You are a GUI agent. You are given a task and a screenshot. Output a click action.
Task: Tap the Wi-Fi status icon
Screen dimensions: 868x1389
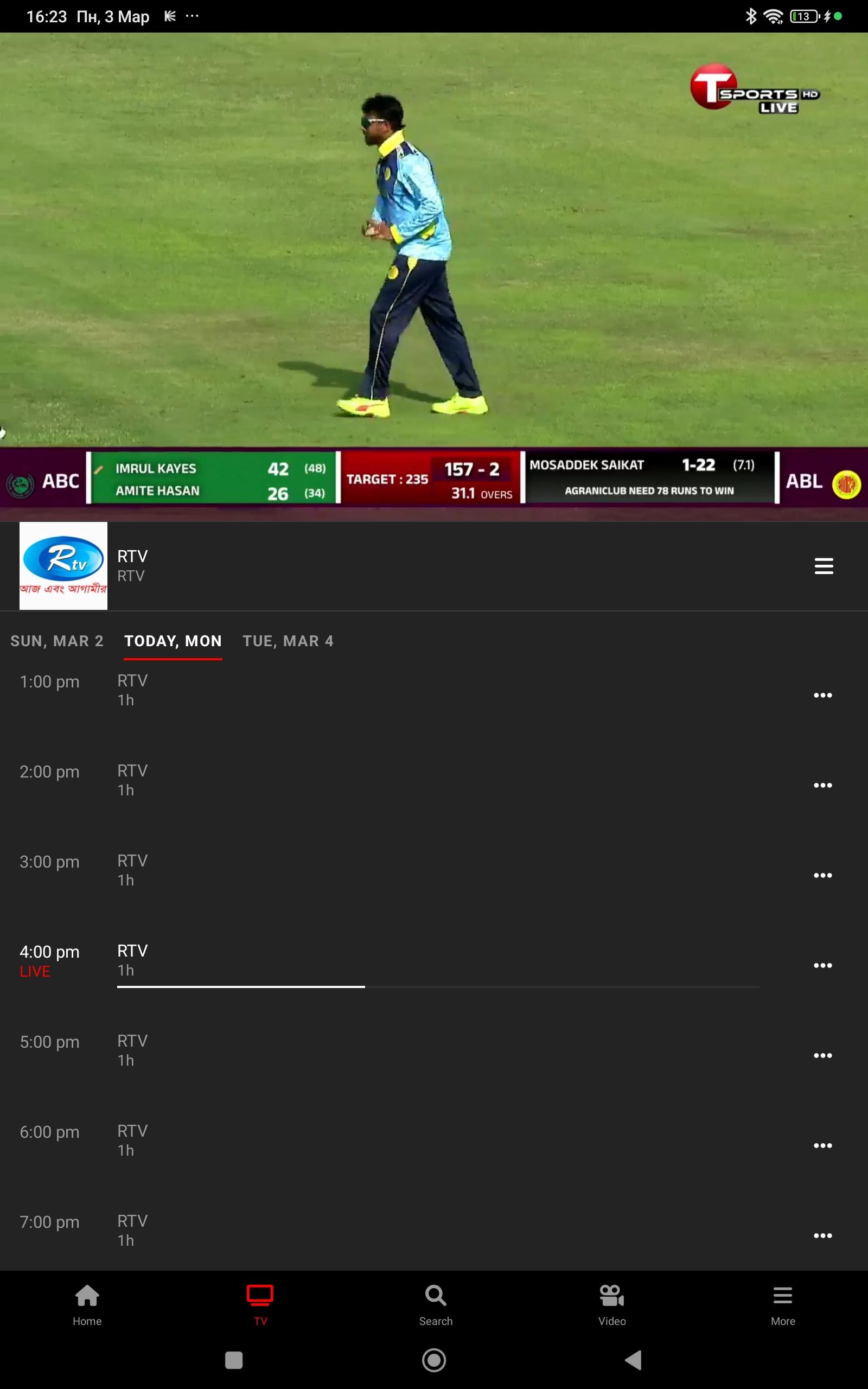point(774,16)
